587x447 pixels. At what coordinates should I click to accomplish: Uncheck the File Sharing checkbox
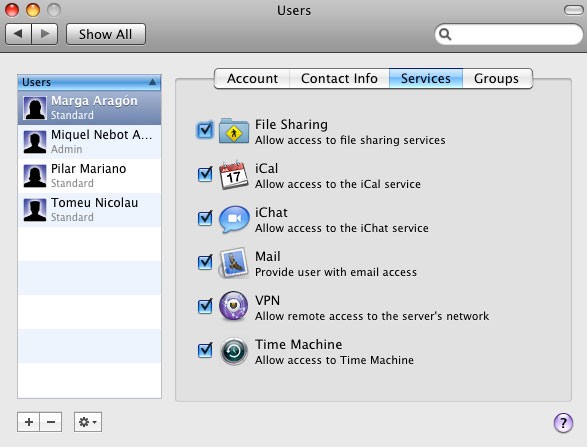point(205,130)
